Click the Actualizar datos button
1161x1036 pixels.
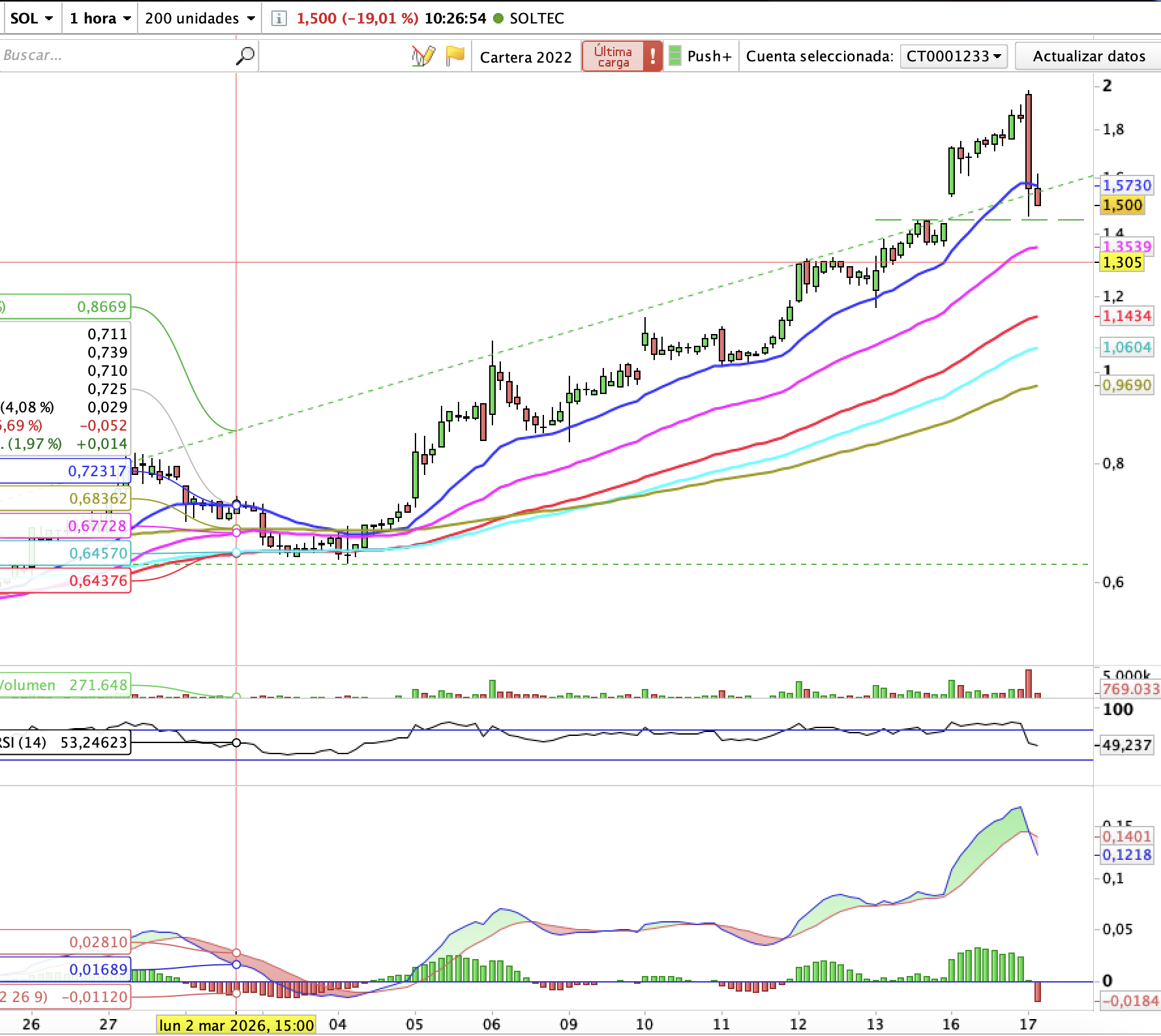1089,56
